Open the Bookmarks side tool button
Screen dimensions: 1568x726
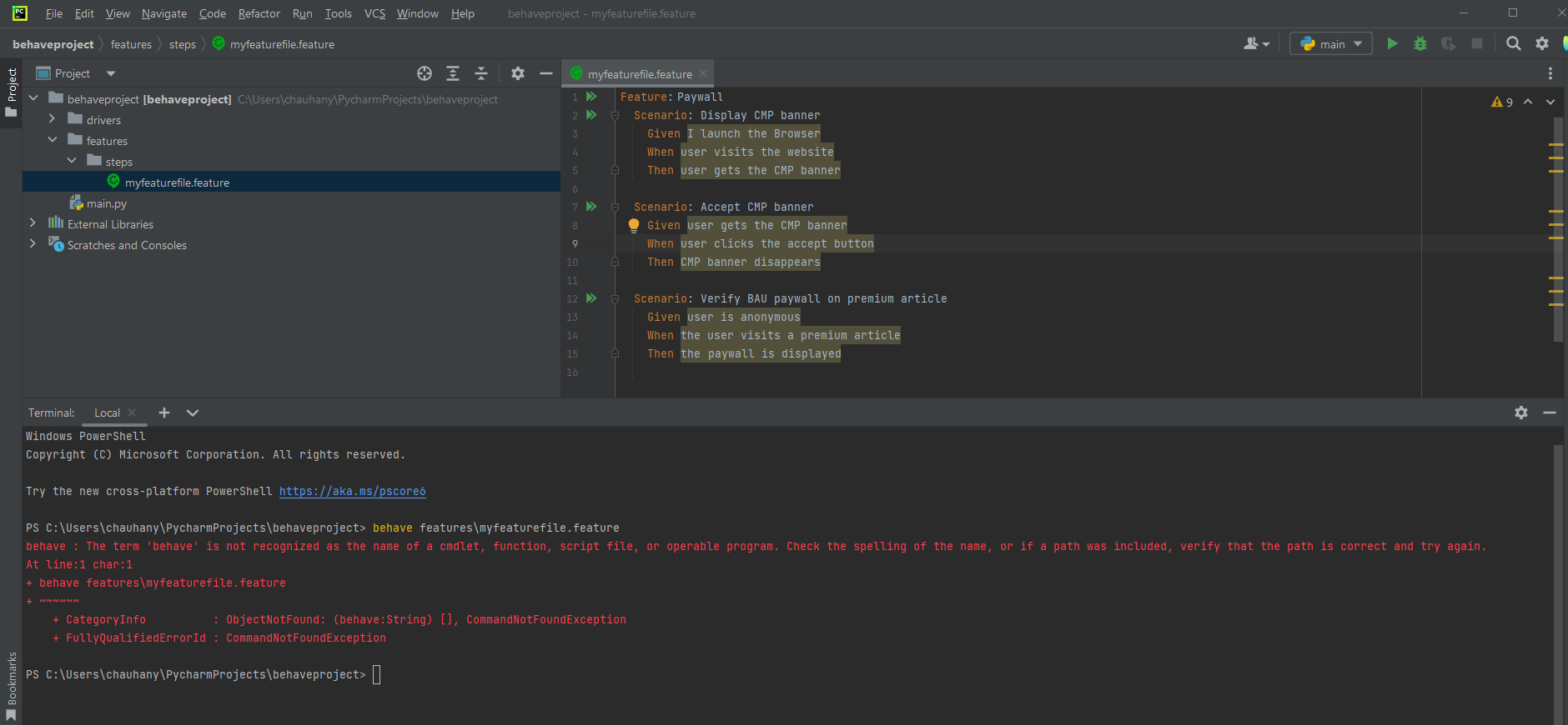pyautogui.click(x=11, y=686)
